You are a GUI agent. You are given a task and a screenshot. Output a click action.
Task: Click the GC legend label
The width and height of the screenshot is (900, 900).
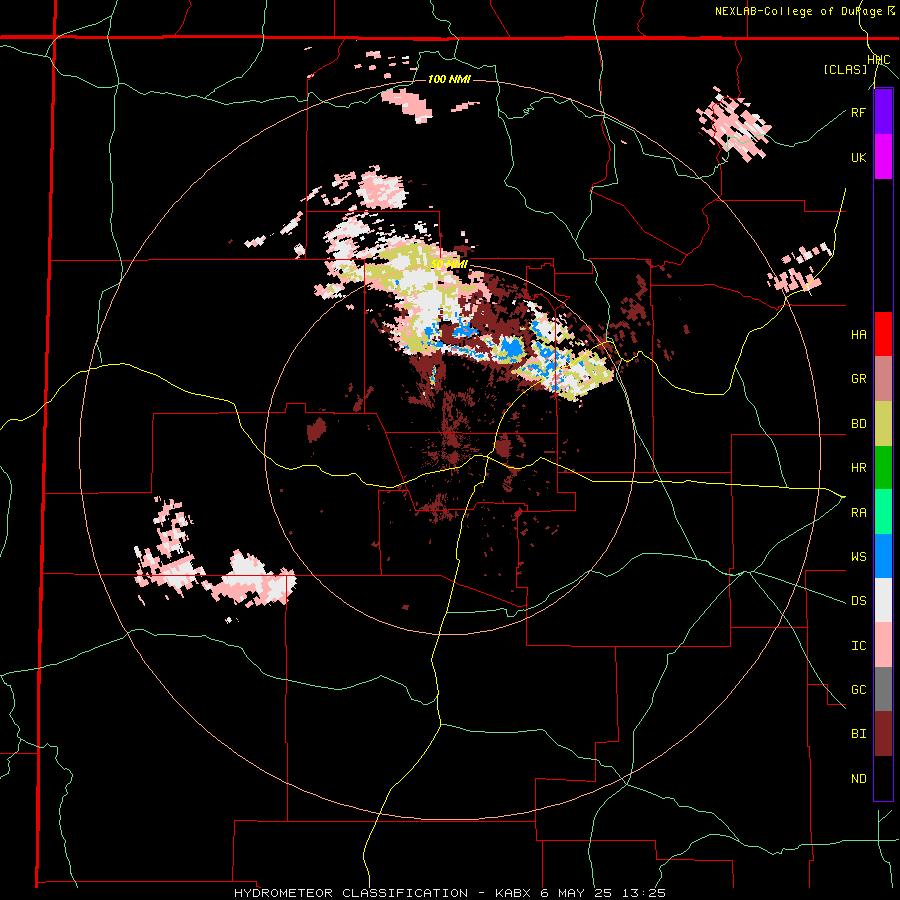858,690
